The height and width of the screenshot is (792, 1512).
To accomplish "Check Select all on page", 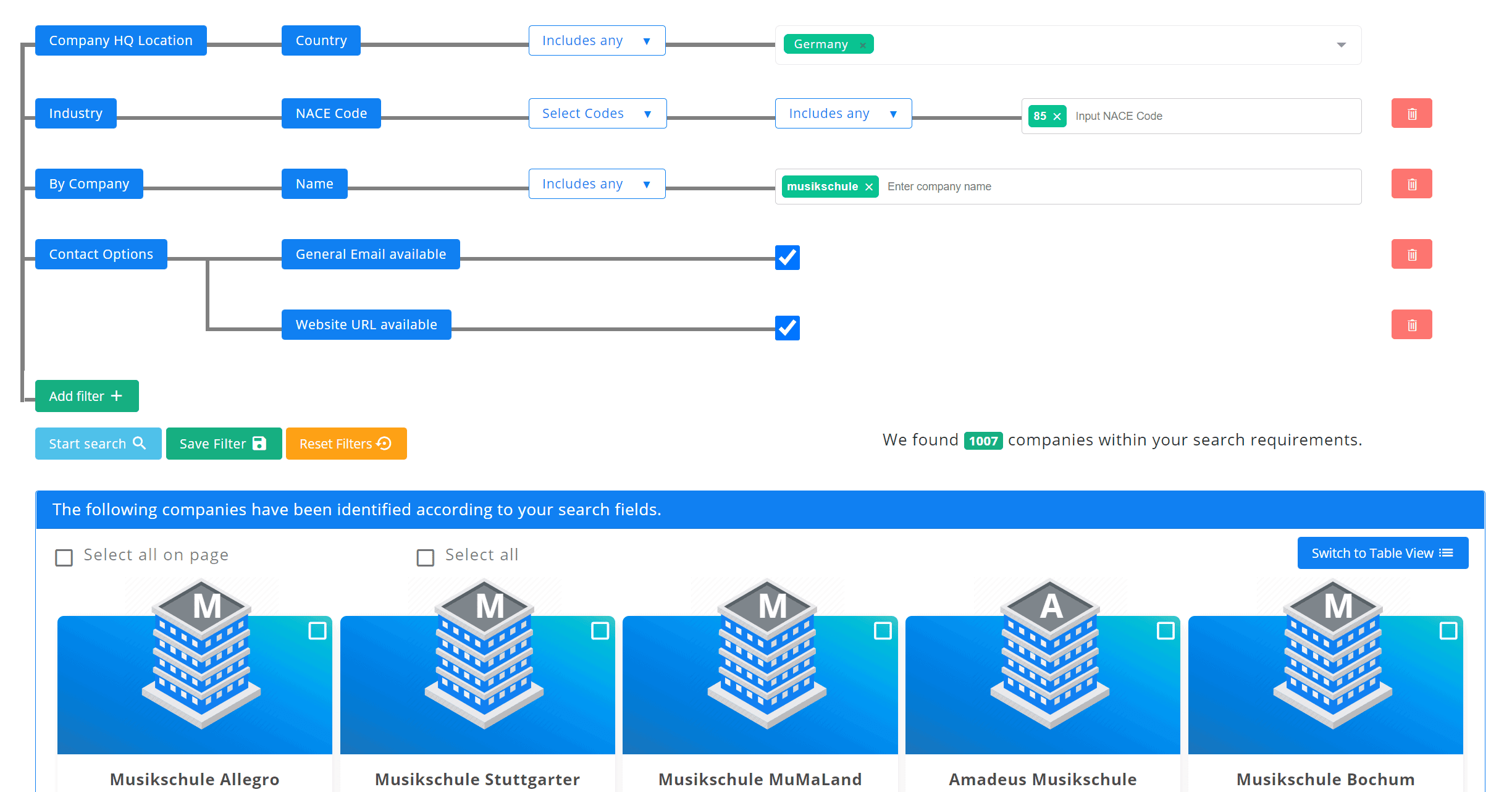I will [x=64, y=557].
